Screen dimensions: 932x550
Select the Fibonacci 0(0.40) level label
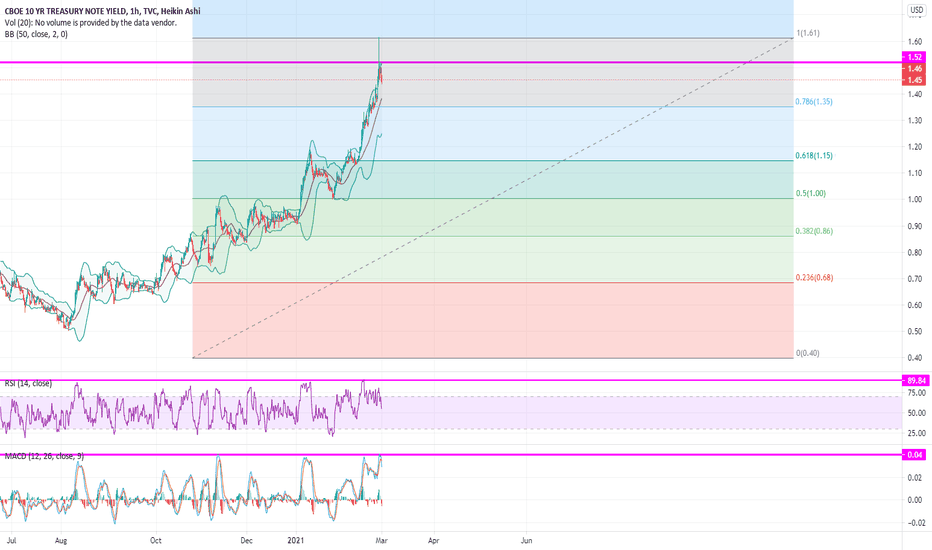(808, 353)
